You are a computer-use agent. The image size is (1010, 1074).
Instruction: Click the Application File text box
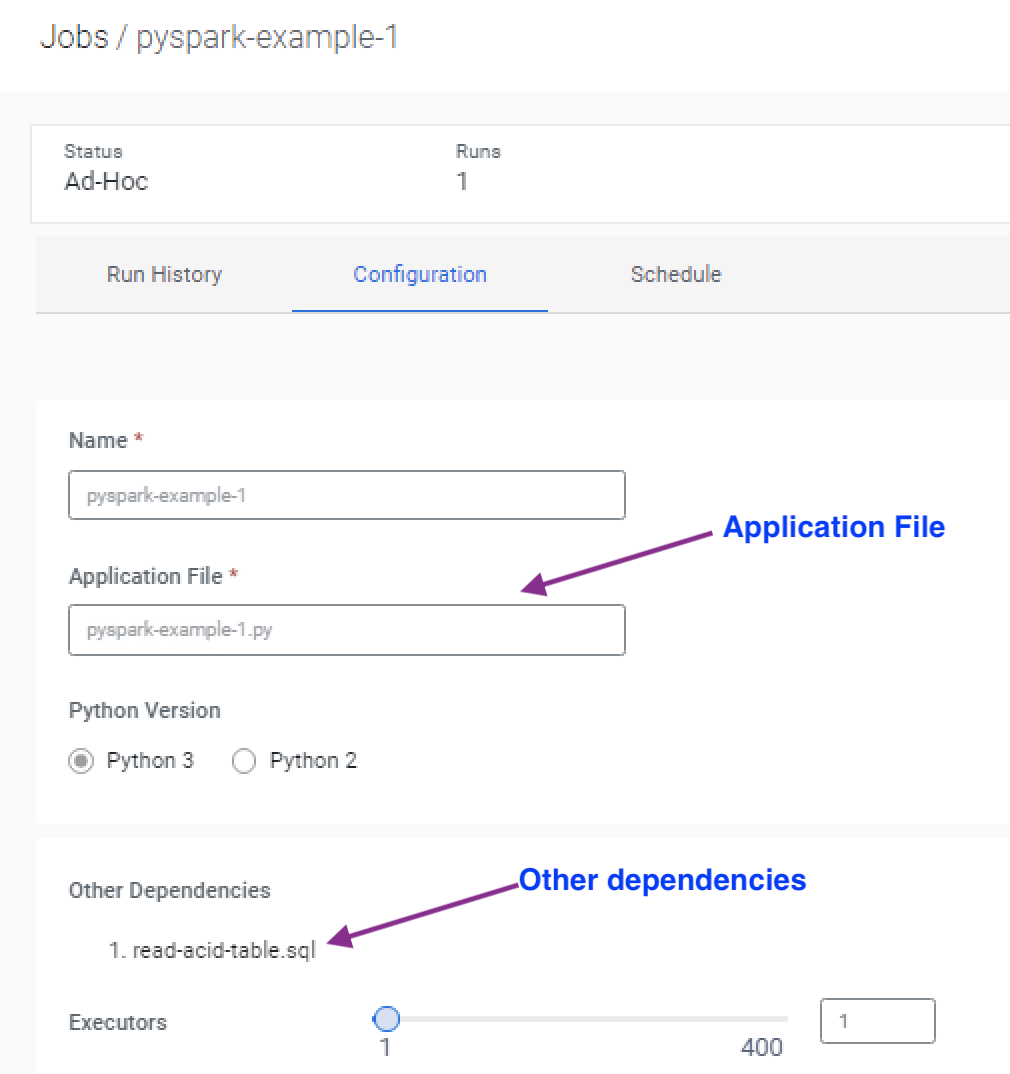click(x=346, y=630)
